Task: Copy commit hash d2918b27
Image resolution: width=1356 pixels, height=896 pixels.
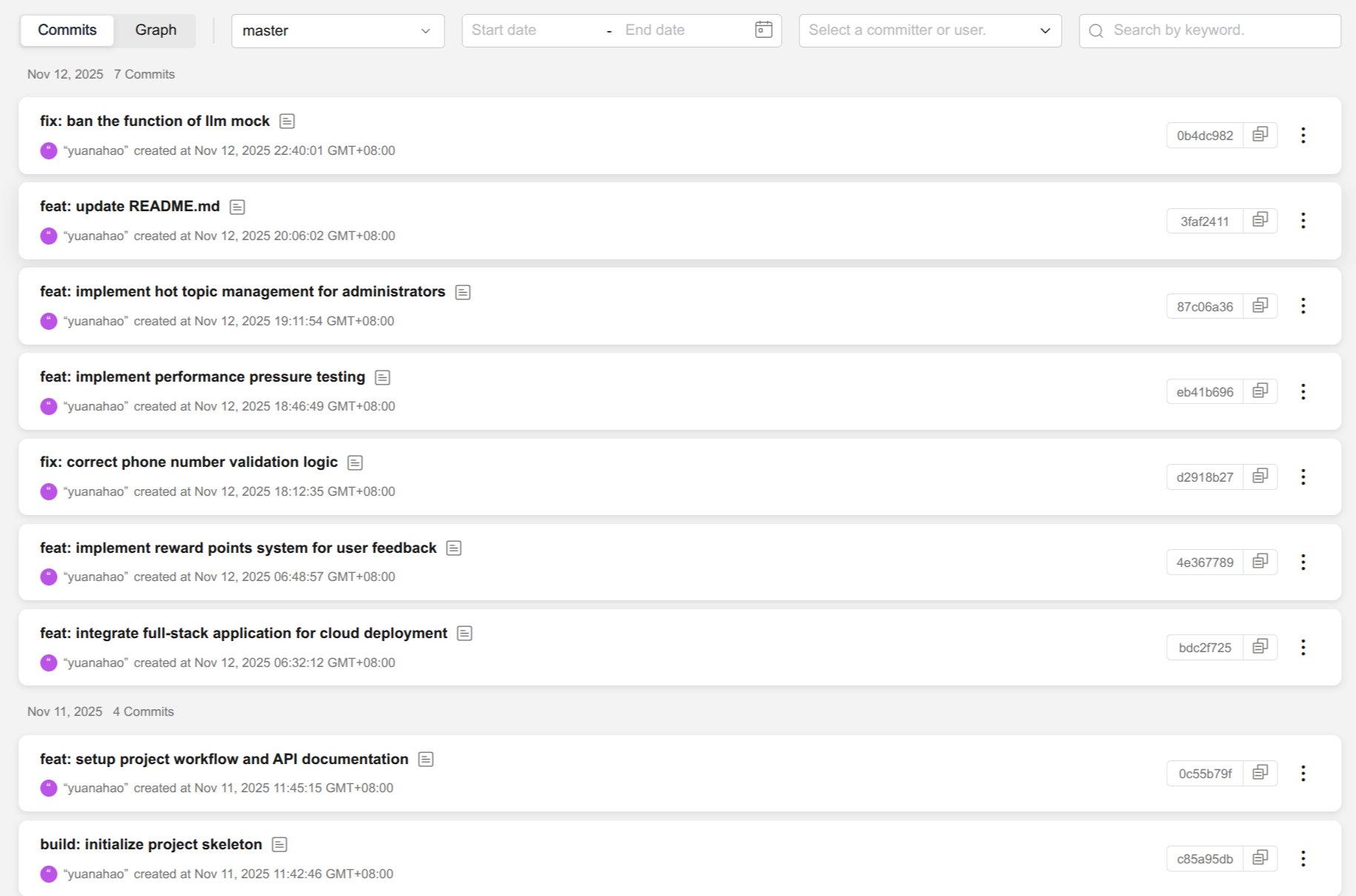Action: point(1260,477)
